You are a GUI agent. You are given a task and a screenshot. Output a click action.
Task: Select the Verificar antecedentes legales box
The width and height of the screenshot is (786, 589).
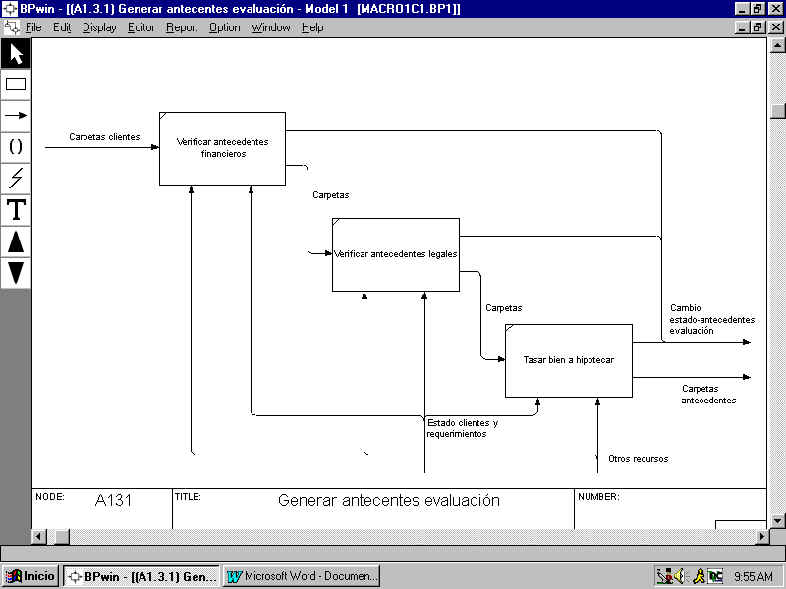click(x=396, y=255)
